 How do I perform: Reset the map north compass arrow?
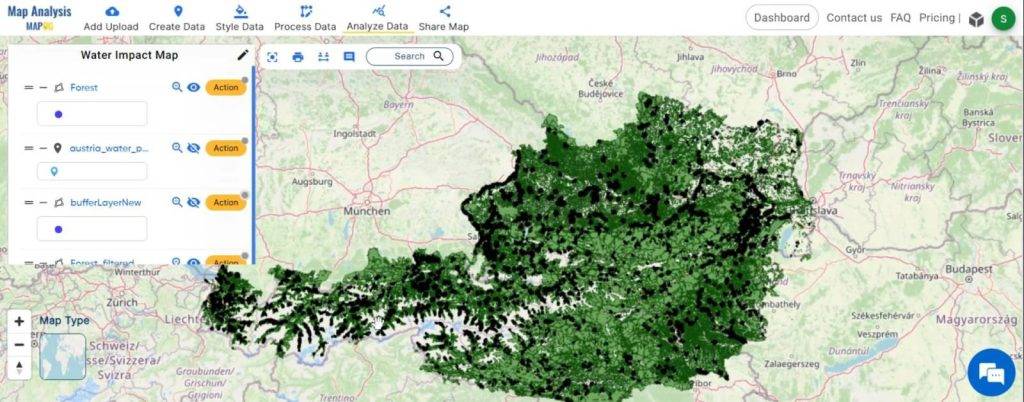[19, 367]
